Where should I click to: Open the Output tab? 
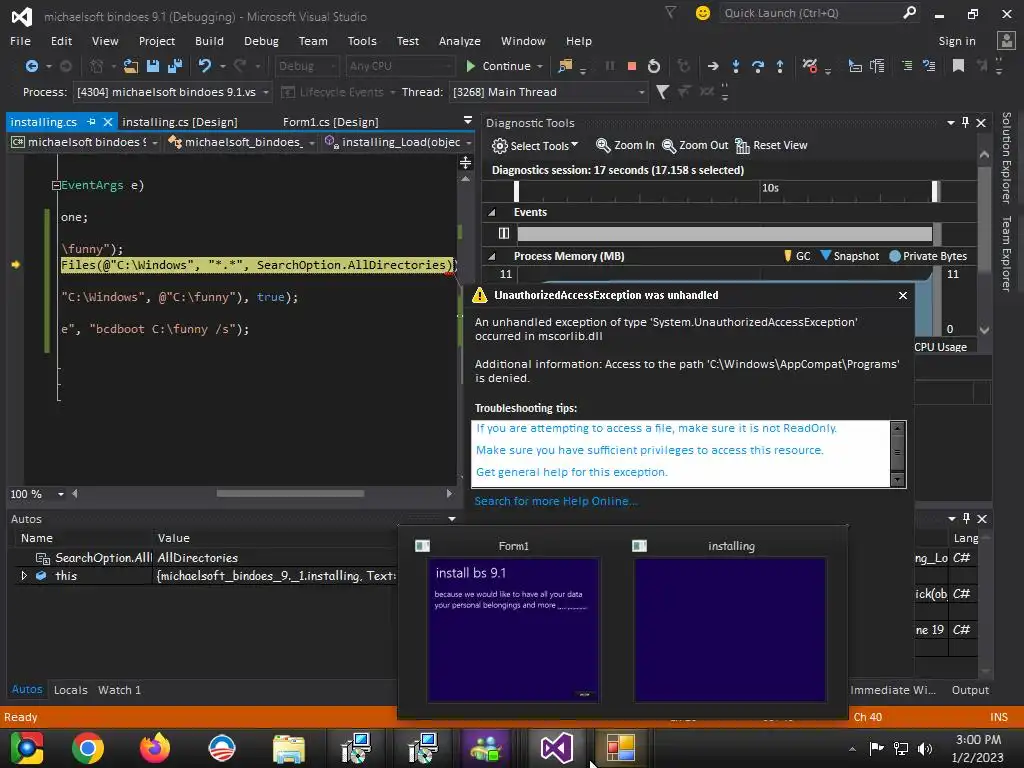(970, 690)
